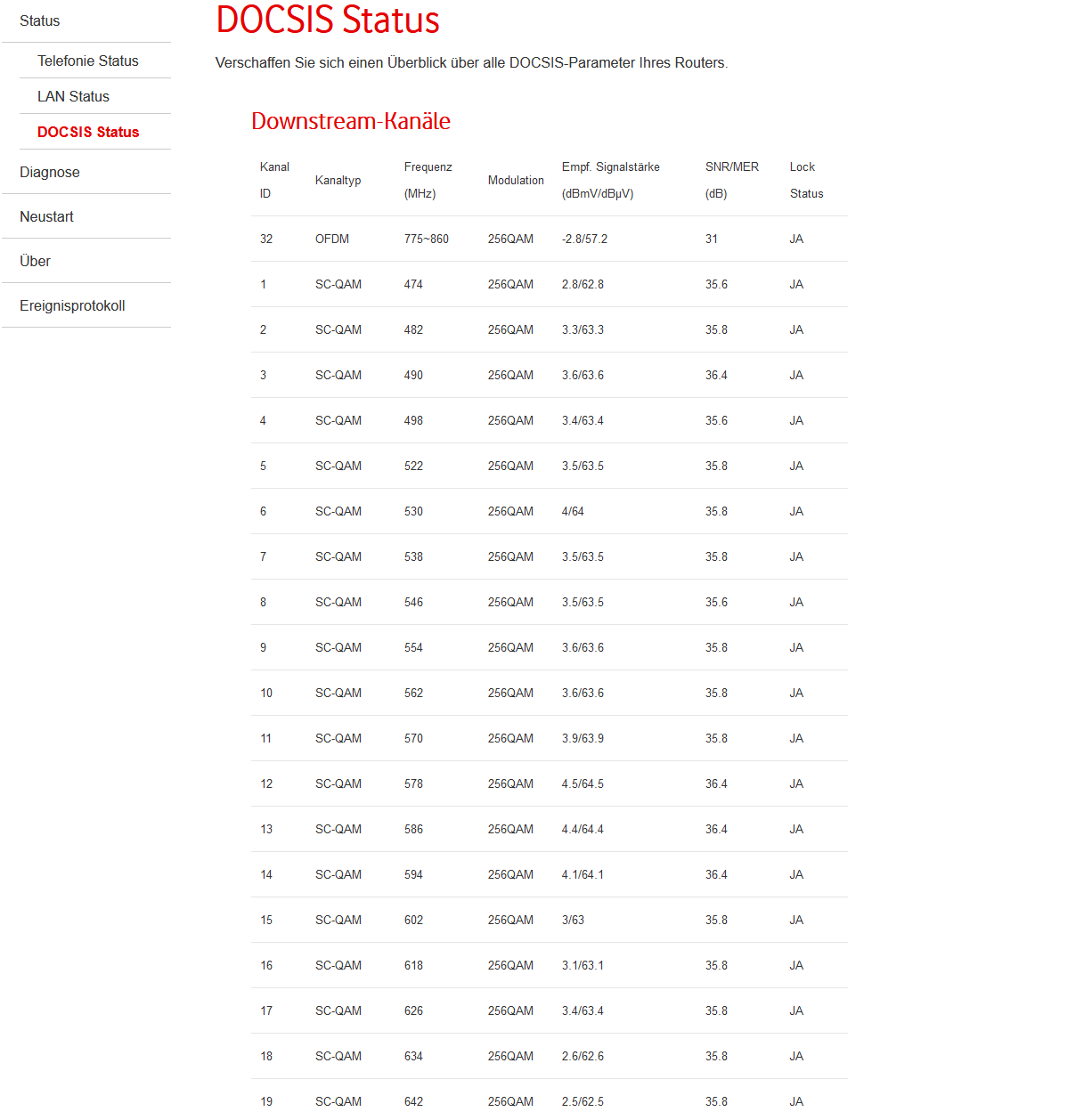Click the DOCSIS Status page heading
Viewport: 1092px width, 1120px height.
coord(328,20)
